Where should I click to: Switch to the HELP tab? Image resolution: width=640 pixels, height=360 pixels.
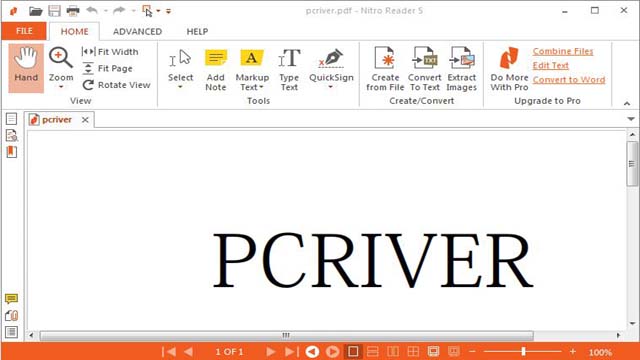(x=197, y=31)
